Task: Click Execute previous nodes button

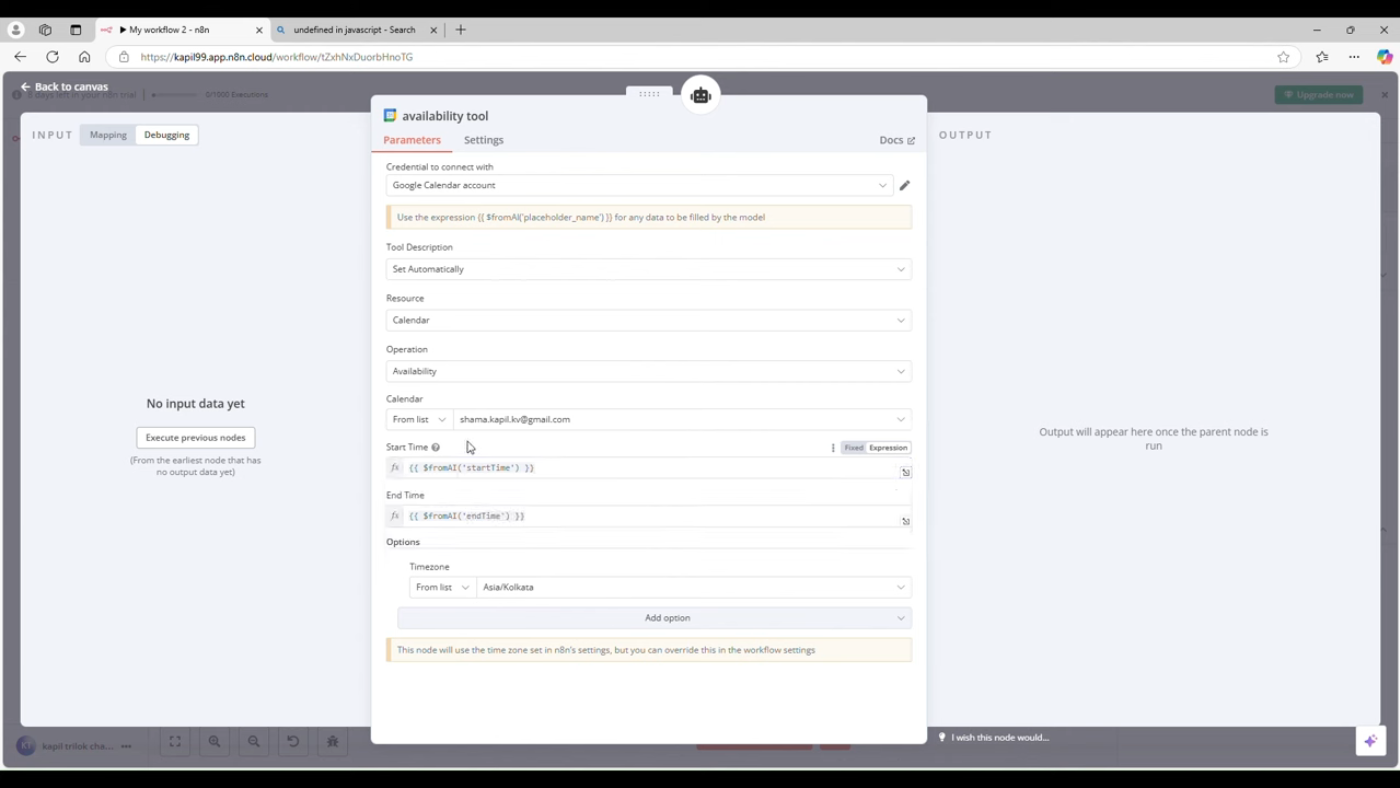Action: [196, 438]
